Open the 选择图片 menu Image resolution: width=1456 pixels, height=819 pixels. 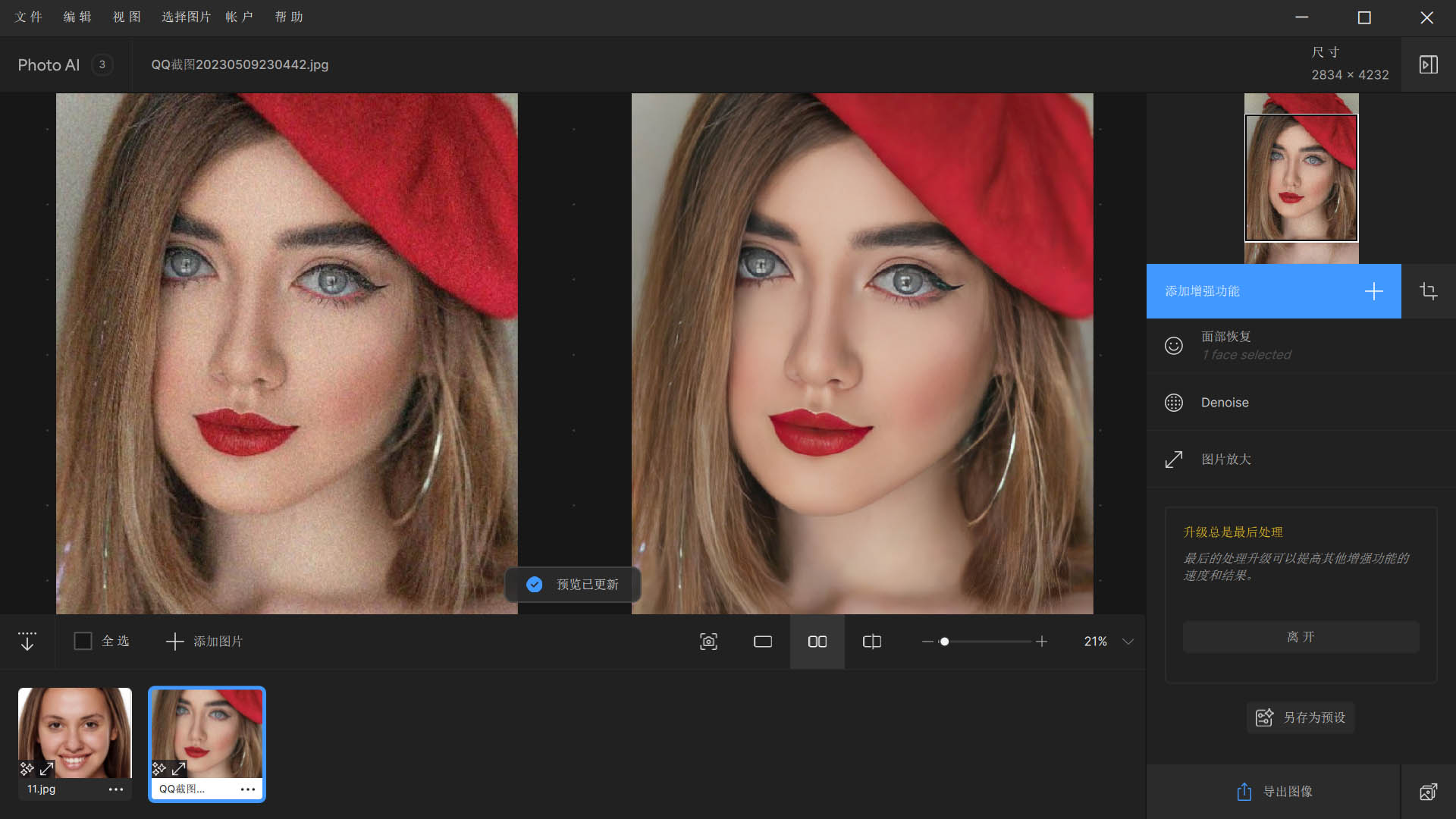tap(186, 17)
